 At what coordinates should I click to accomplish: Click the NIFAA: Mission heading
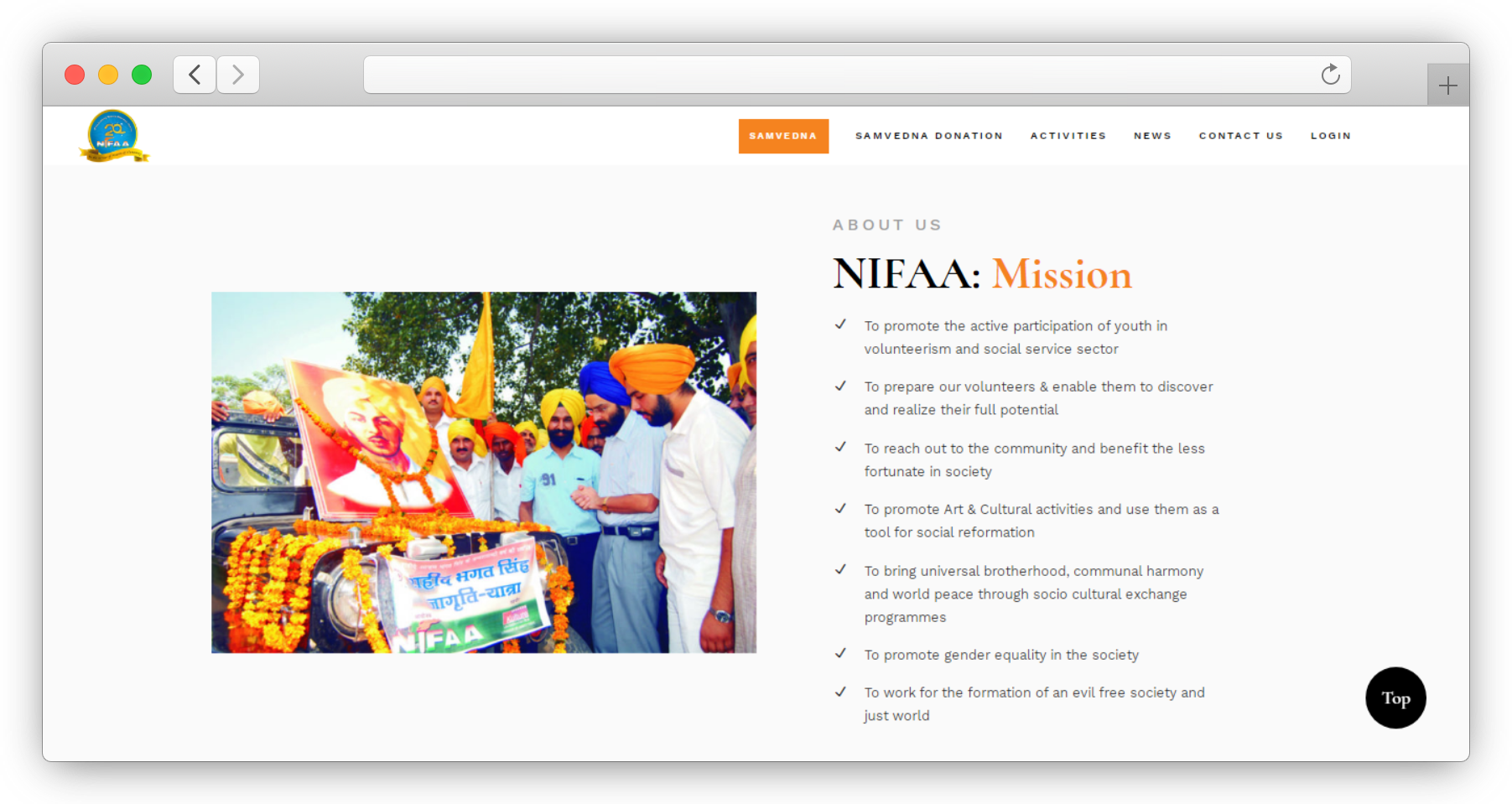tap(982, 274)
